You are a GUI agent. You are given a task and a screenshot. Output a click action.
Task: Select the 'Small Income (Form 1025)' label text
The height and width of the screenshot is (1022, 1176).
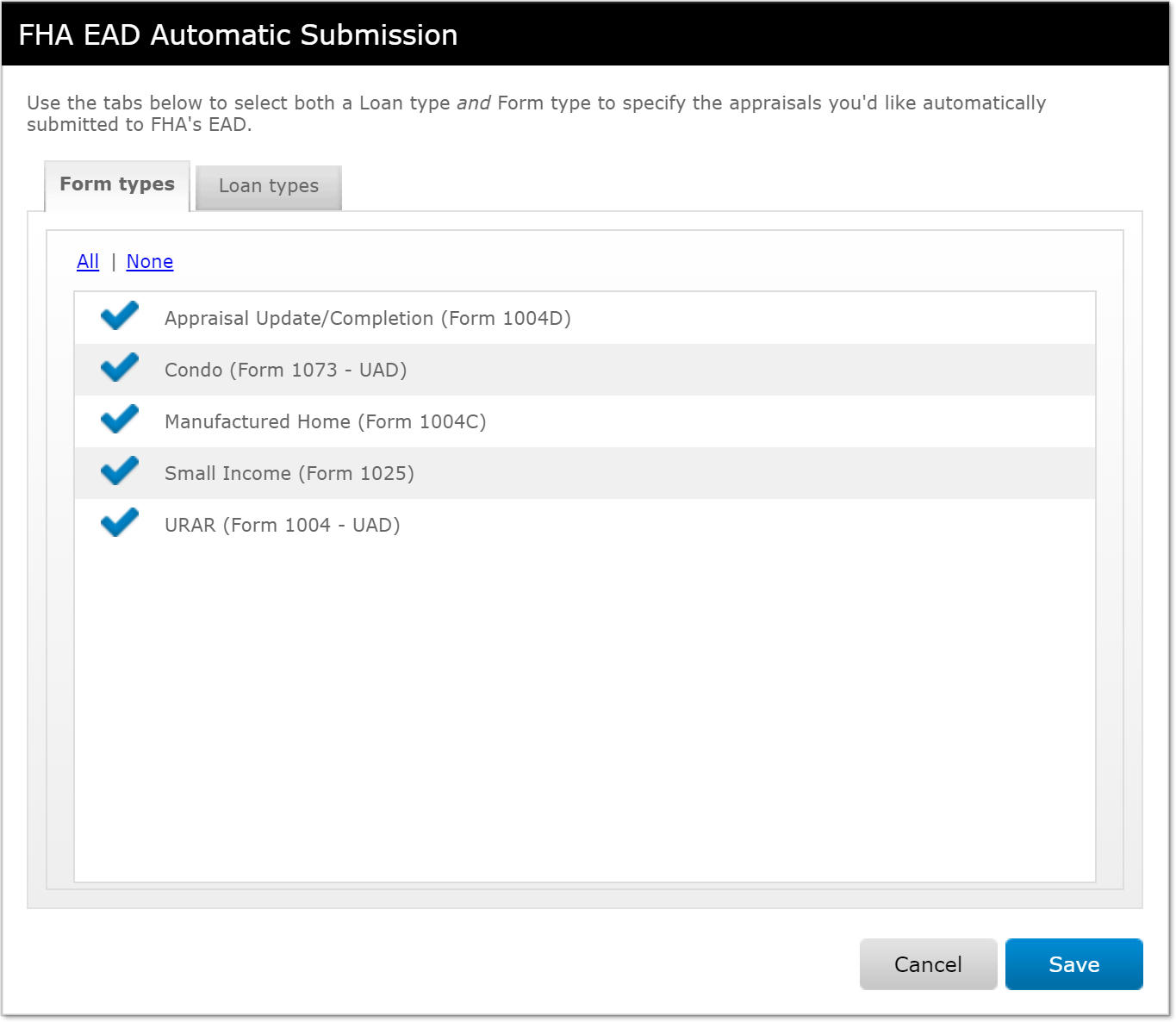289,474
